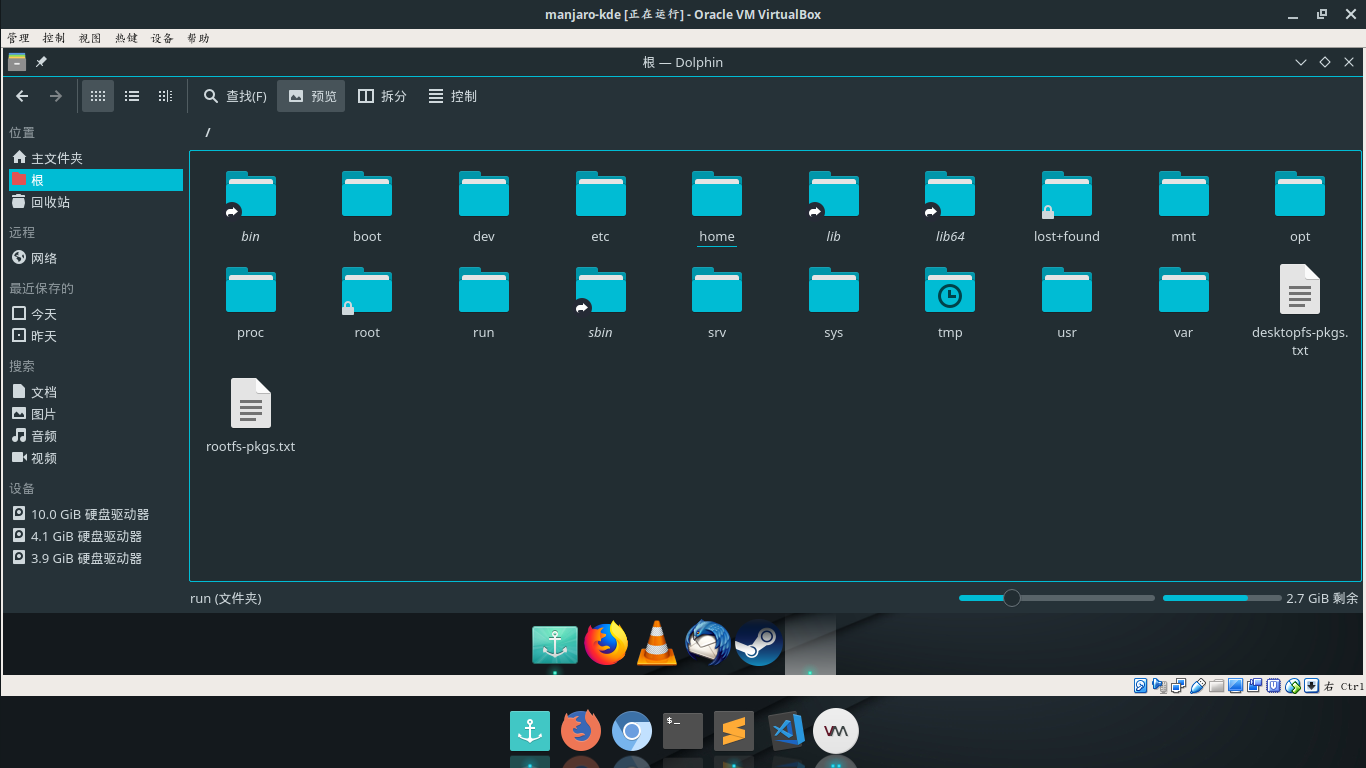1366x768 pixels.
Task: Open the 10.0 GiB 硬盘驱动器 device
Action: tap(95, 514)
